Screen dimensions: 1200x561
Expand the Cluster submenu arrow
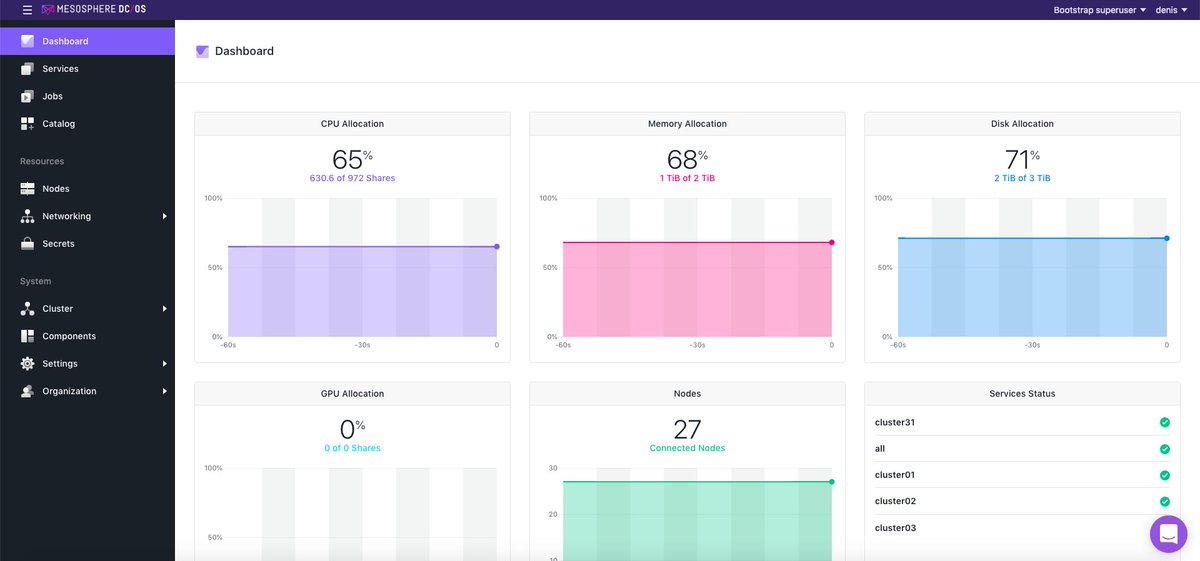click(x=164, y=309)
